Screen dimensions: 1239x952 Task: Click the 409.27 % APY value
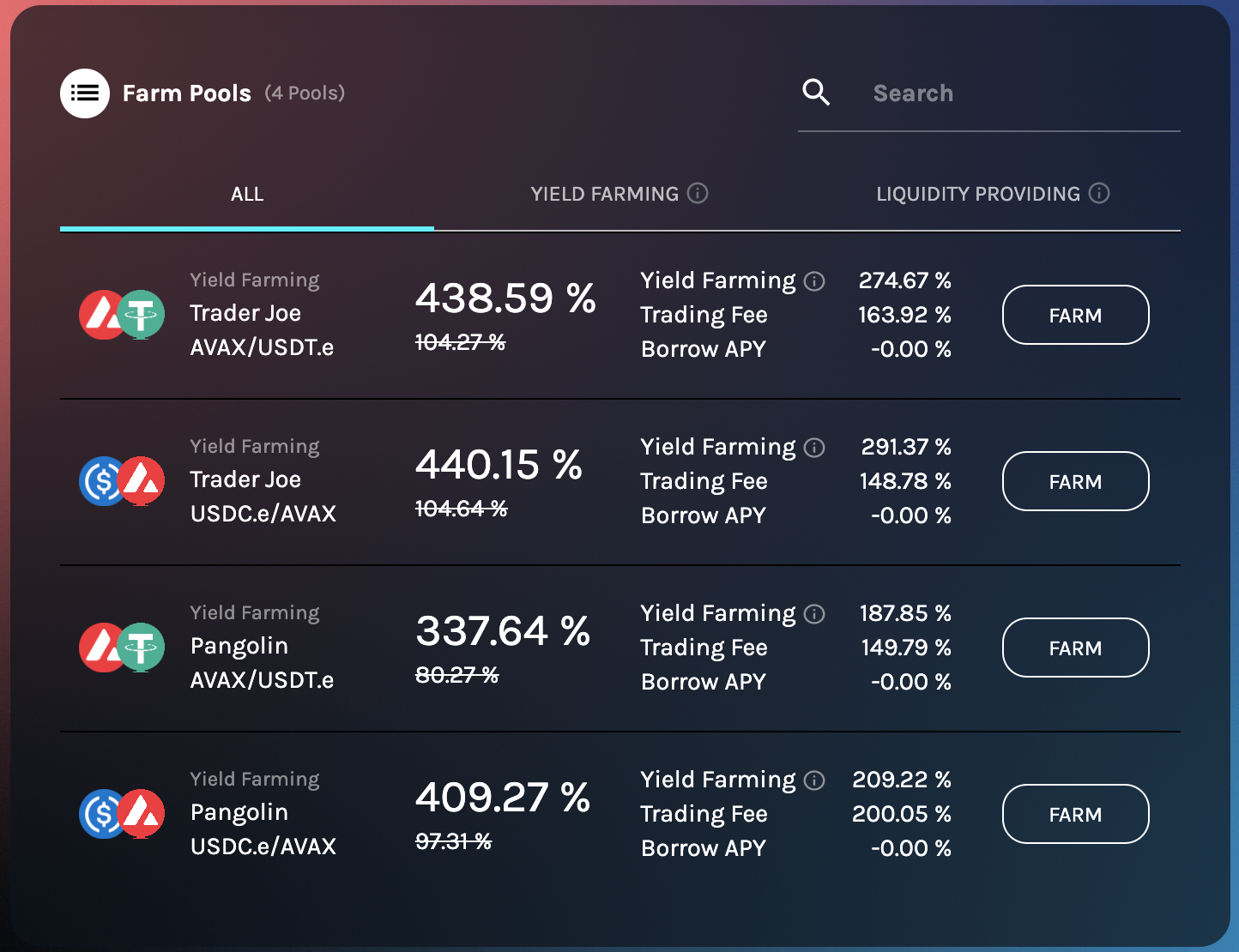tap(503, 798)
